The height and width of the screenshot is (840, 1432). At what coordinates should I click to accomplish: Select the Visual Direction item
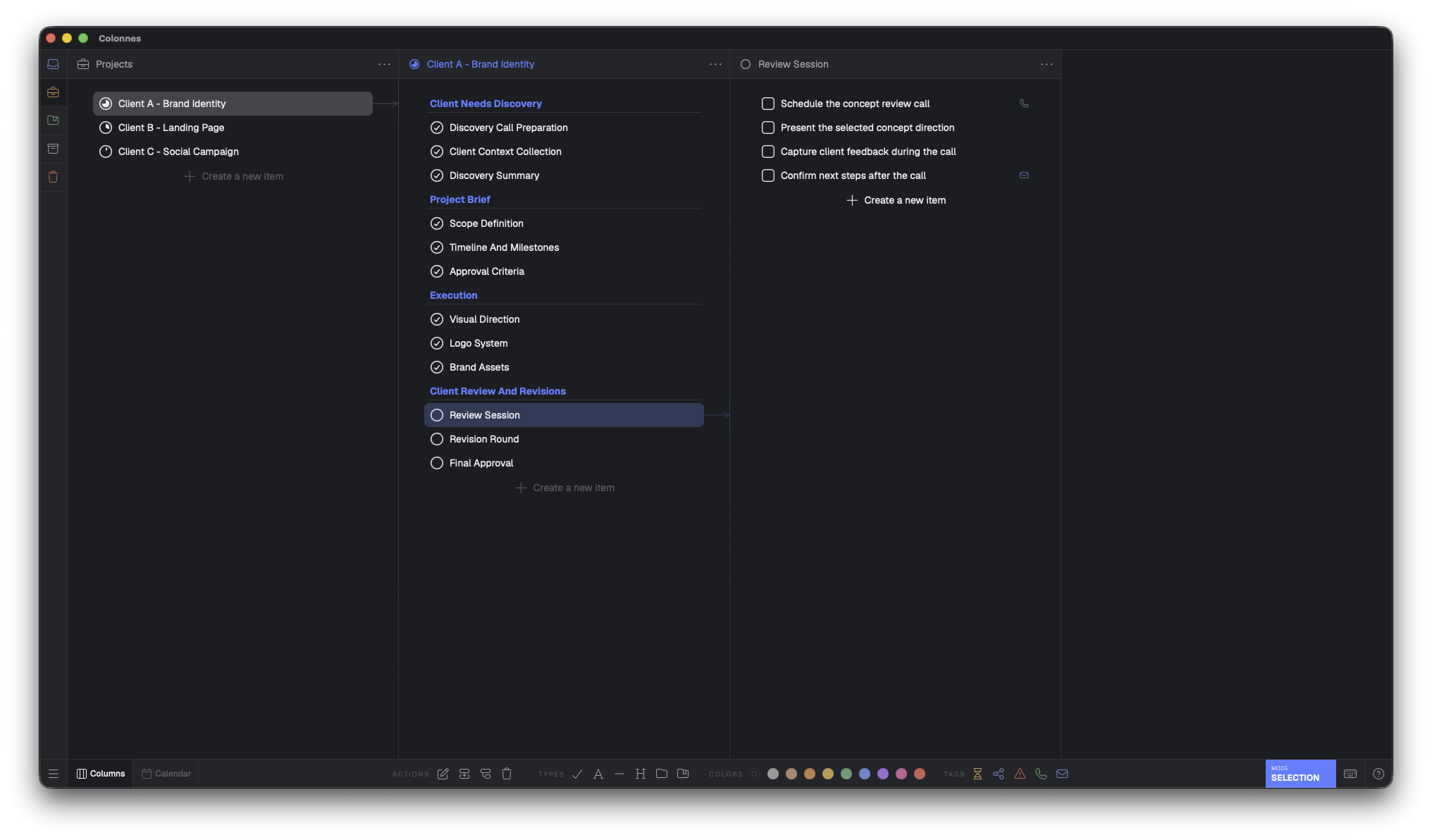tap(564, 319)
